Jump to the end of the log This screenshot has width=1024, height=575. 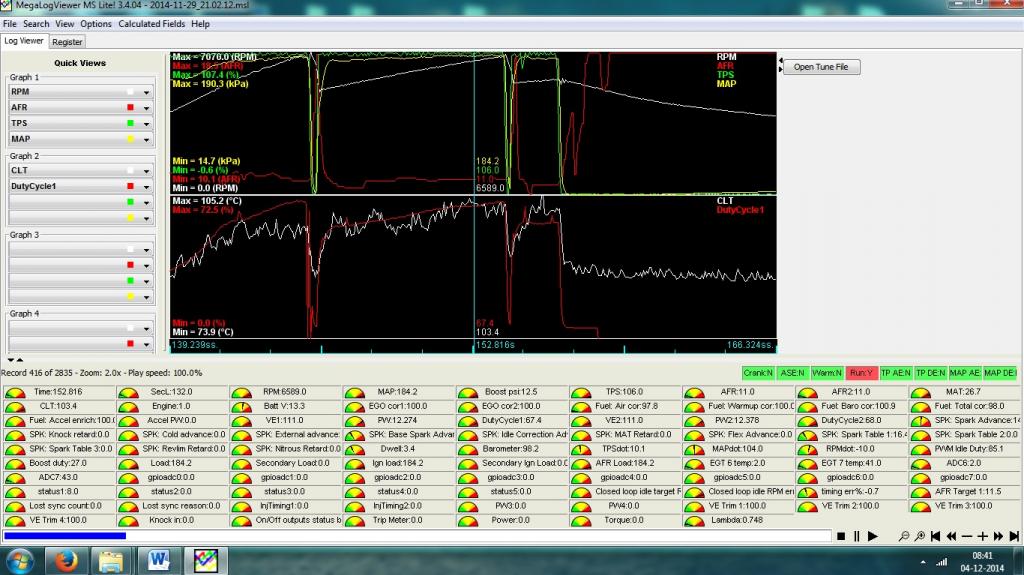1014,536
